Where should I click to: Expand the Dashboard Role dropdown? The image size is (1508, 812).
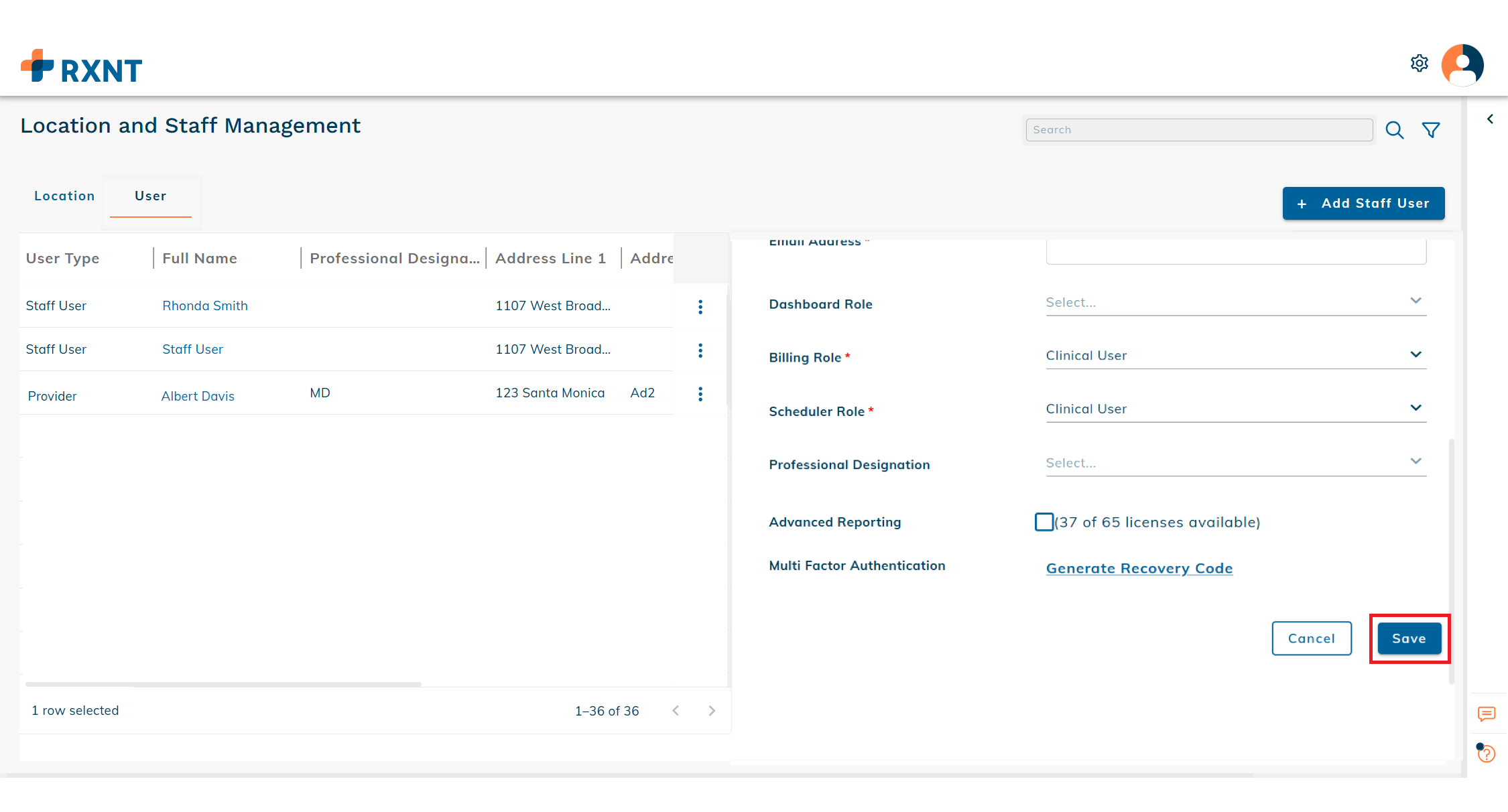point(1235,302)
